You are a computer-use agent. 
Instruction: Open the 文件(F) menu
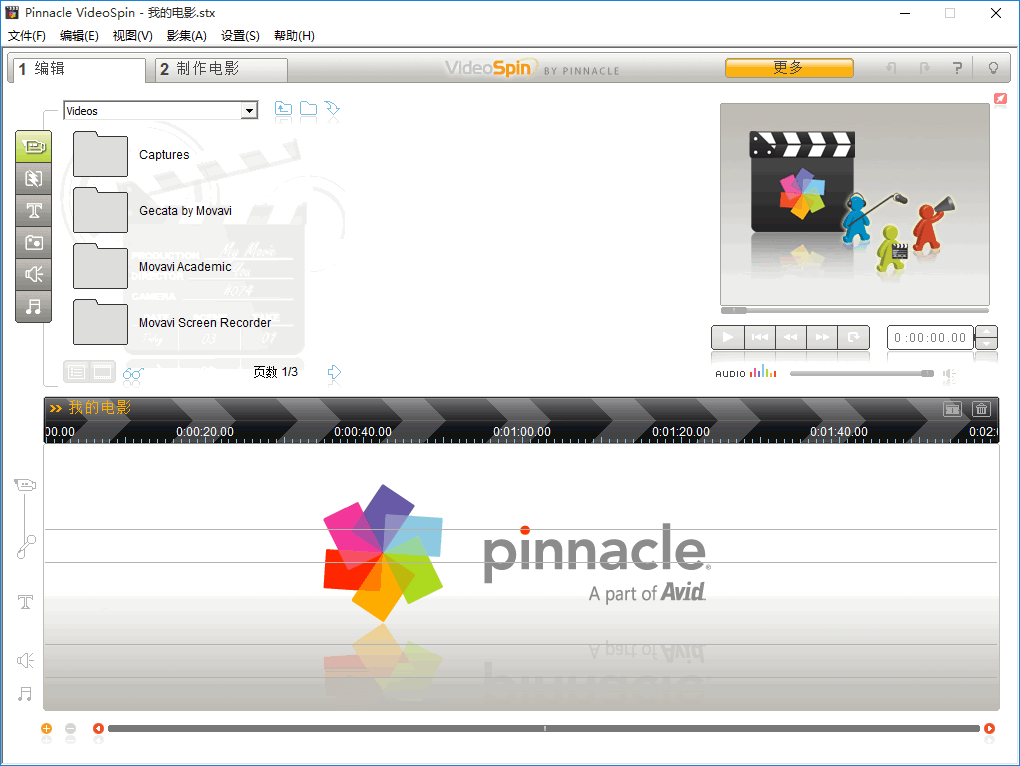click(27, 36)
